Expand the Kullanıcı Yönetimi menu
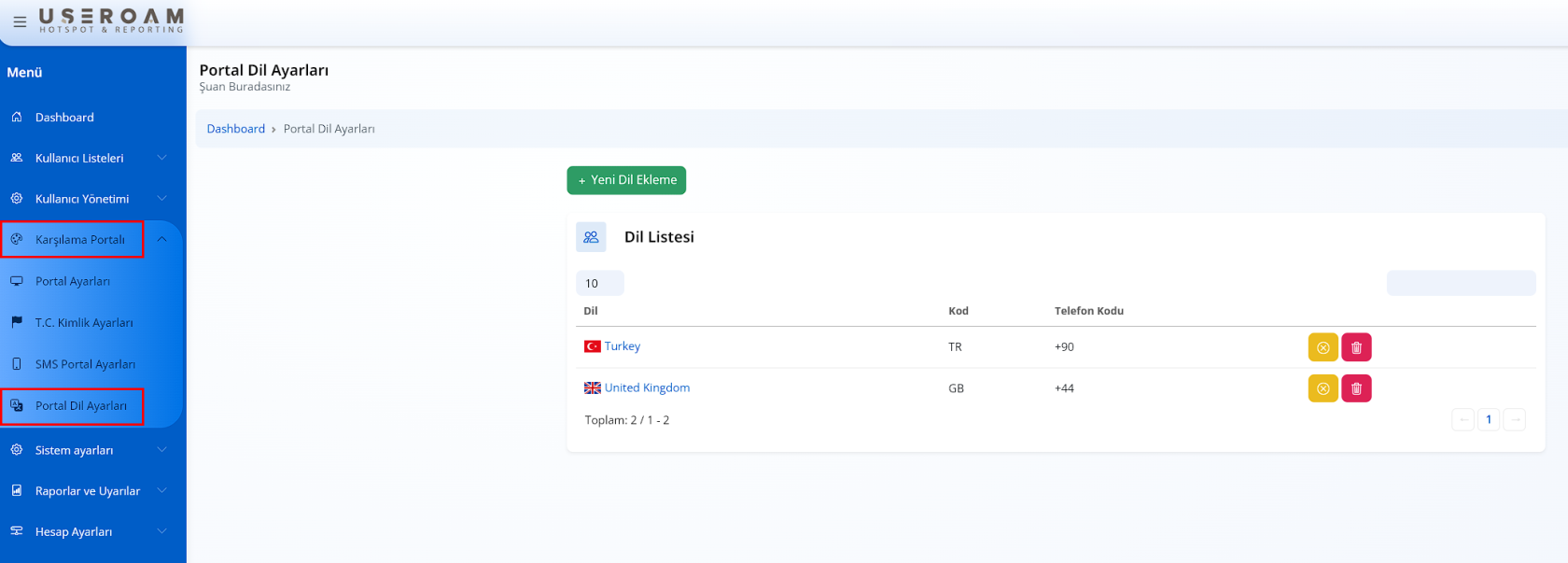 [82, 199]
